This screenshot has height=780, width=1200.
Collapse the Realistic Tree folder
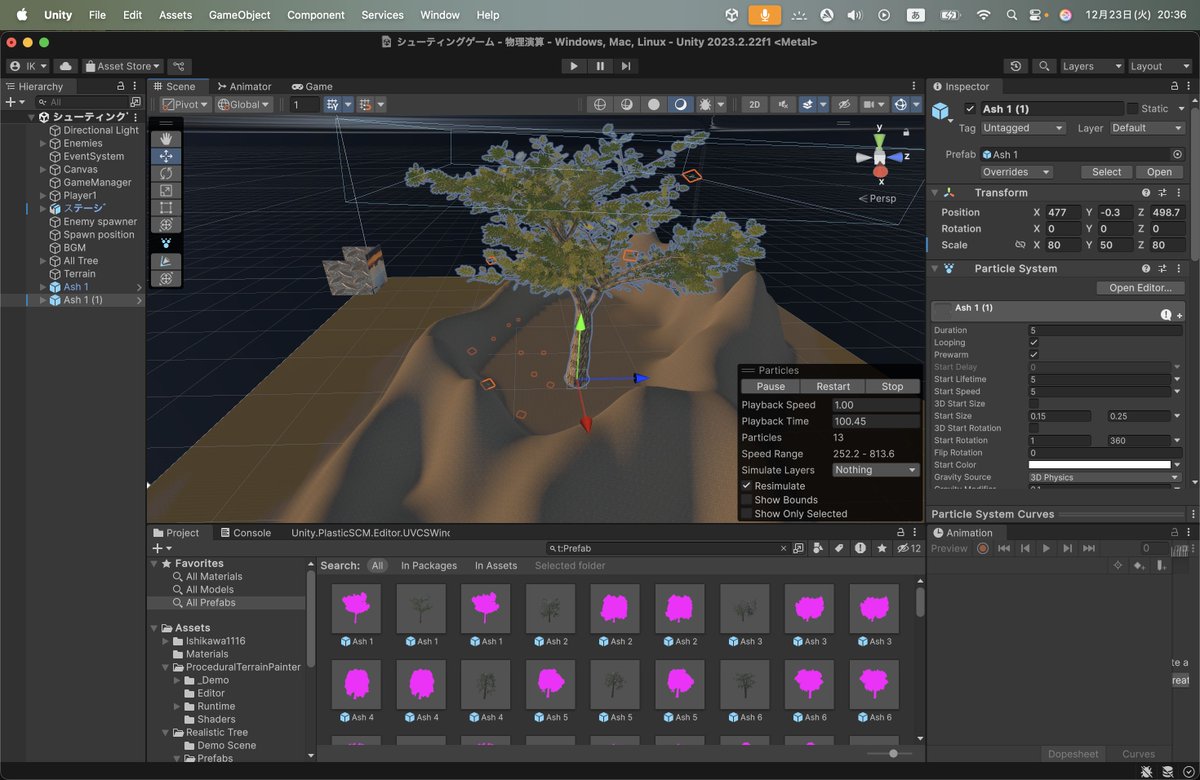[166, 733]
